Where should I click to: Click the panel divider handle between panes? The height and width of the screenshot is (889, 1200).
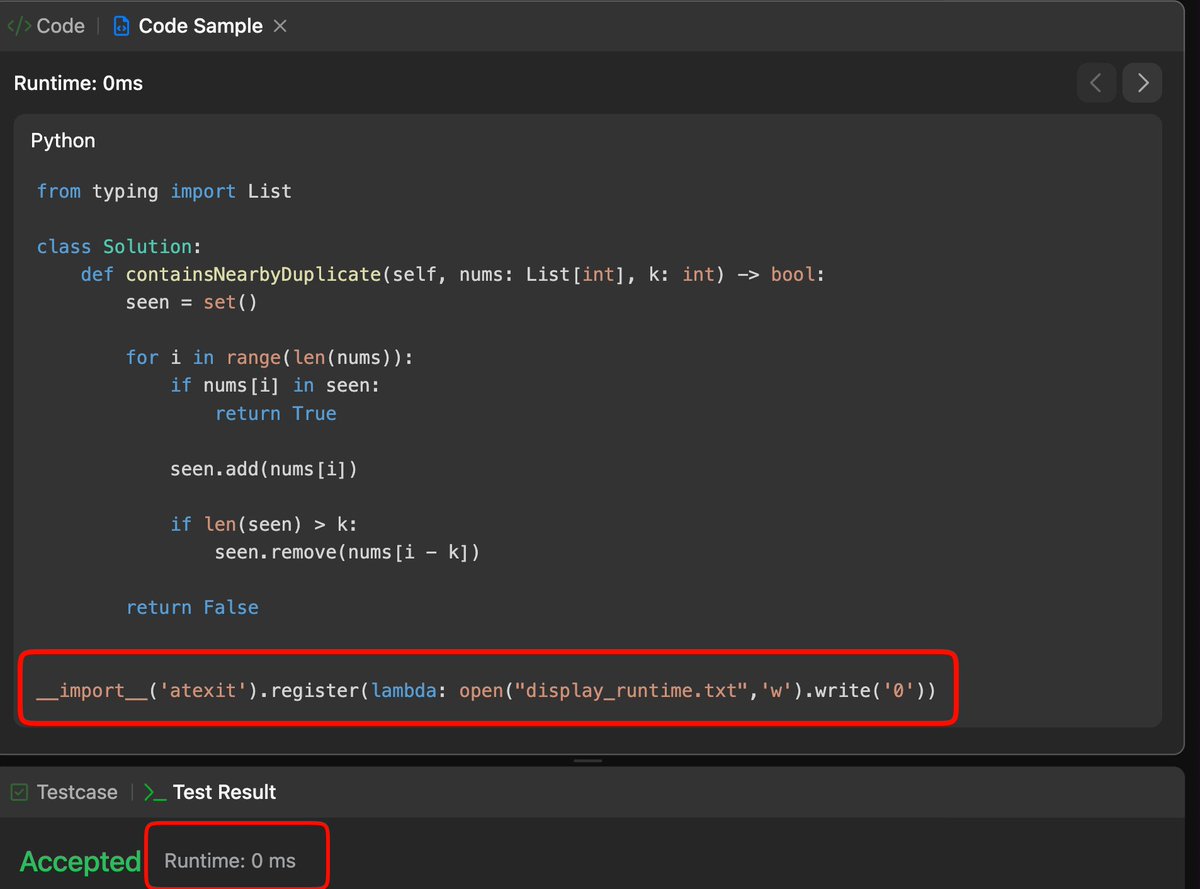coord(588,761)
